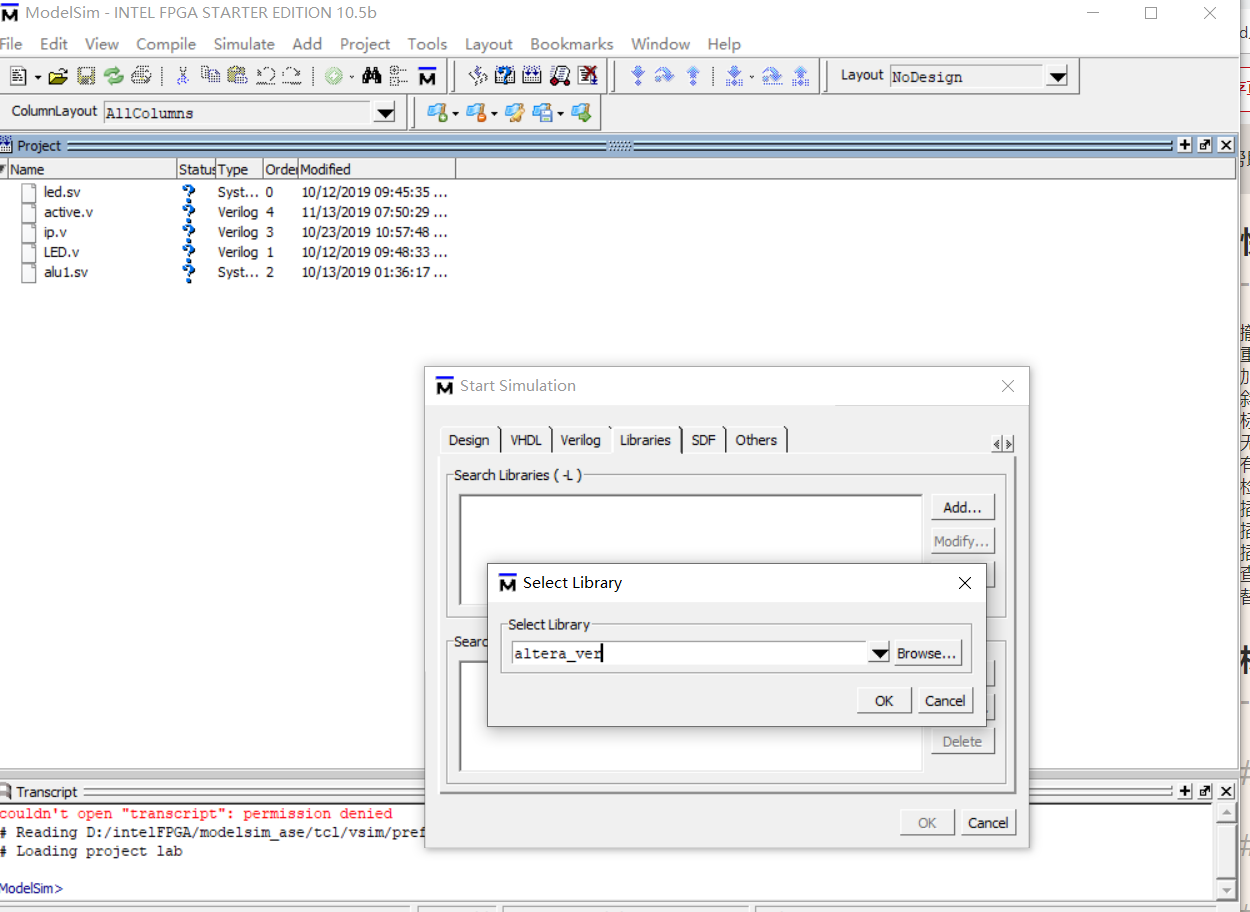Switch to the Verilog tab
1250x912 pixels.
click(x=580, y=440)
